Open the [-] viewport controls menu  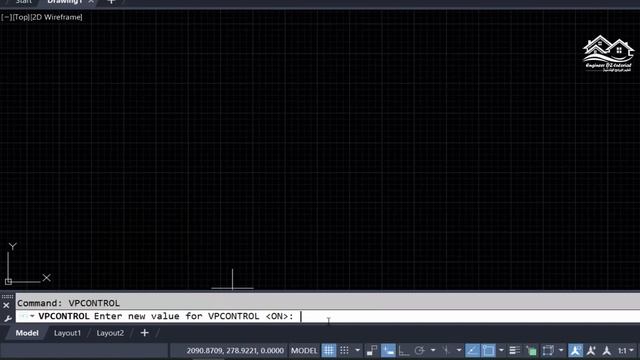tap(6, 17)
